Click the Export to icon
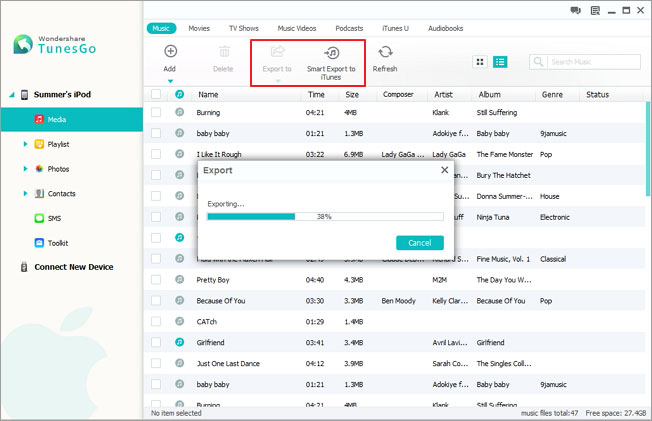Screen dimensions: 652x421 point(277,52)
